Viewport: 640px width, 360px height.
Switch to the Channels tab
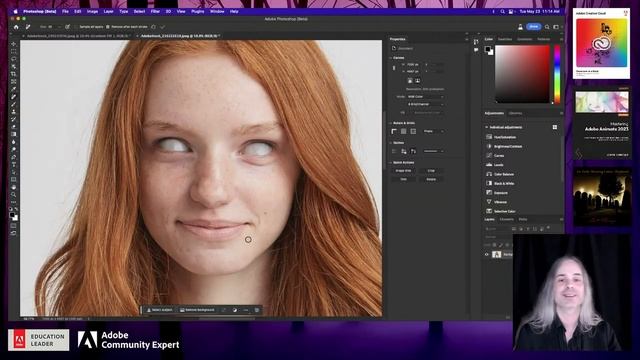coord(507,220)
